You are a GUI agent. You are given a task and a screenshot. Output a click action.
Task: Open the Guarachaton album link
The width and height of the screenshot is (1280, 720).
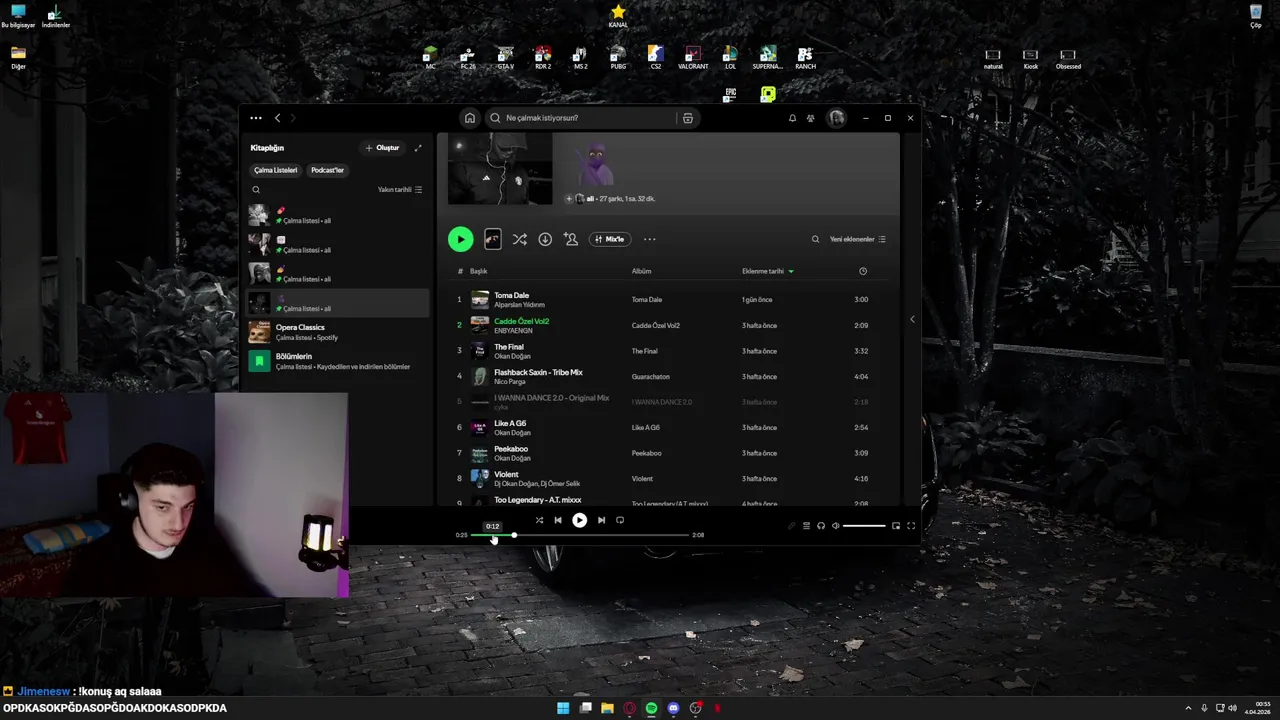651,377
